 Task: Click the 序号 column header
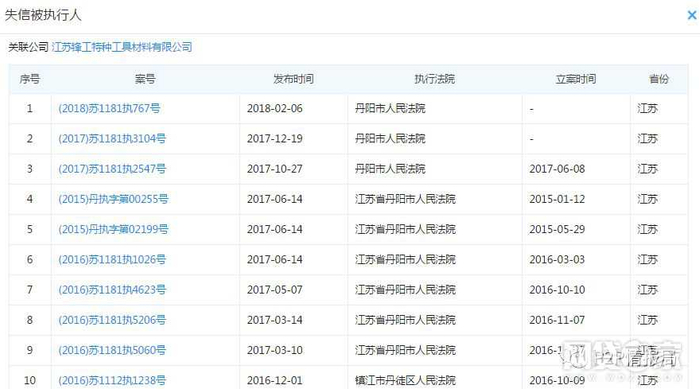(30, 79)
